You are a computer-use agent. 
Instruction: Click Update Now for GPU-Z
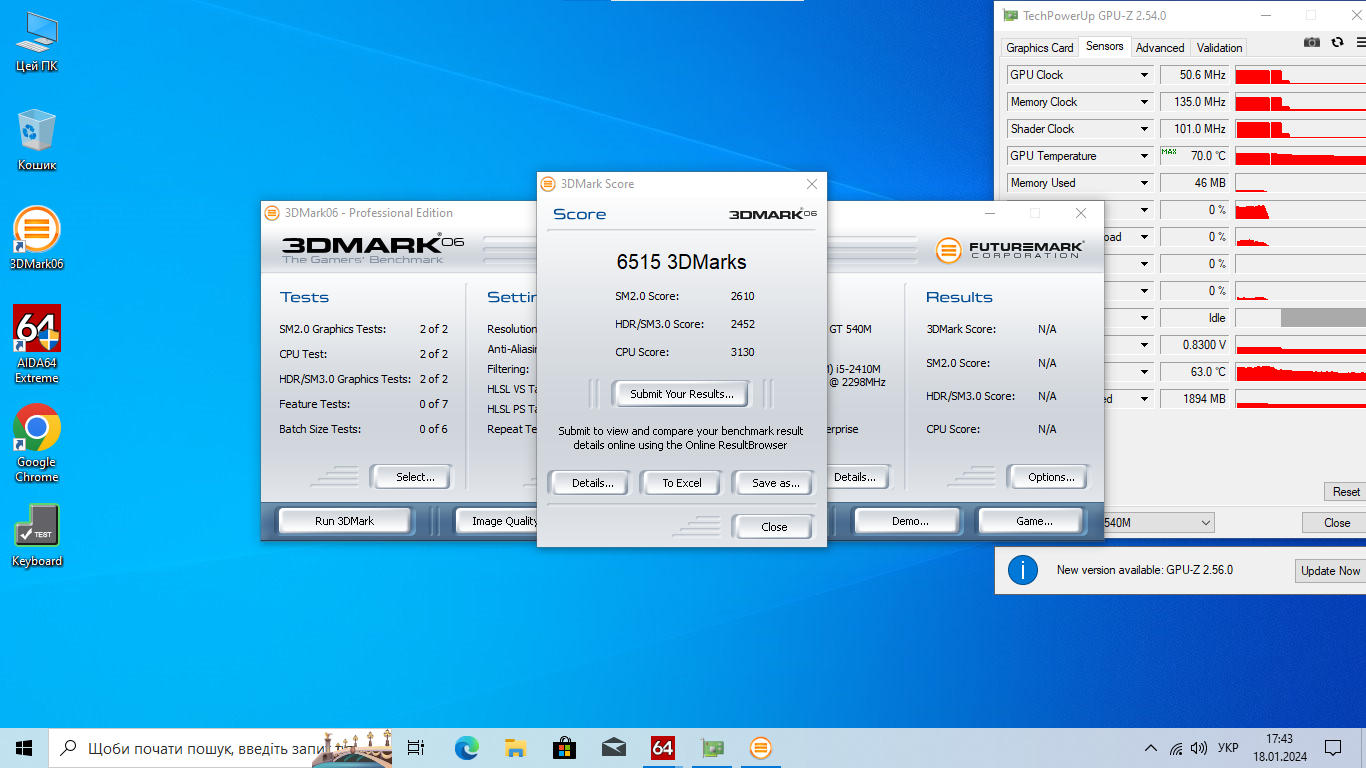[x=1330, y=571]
